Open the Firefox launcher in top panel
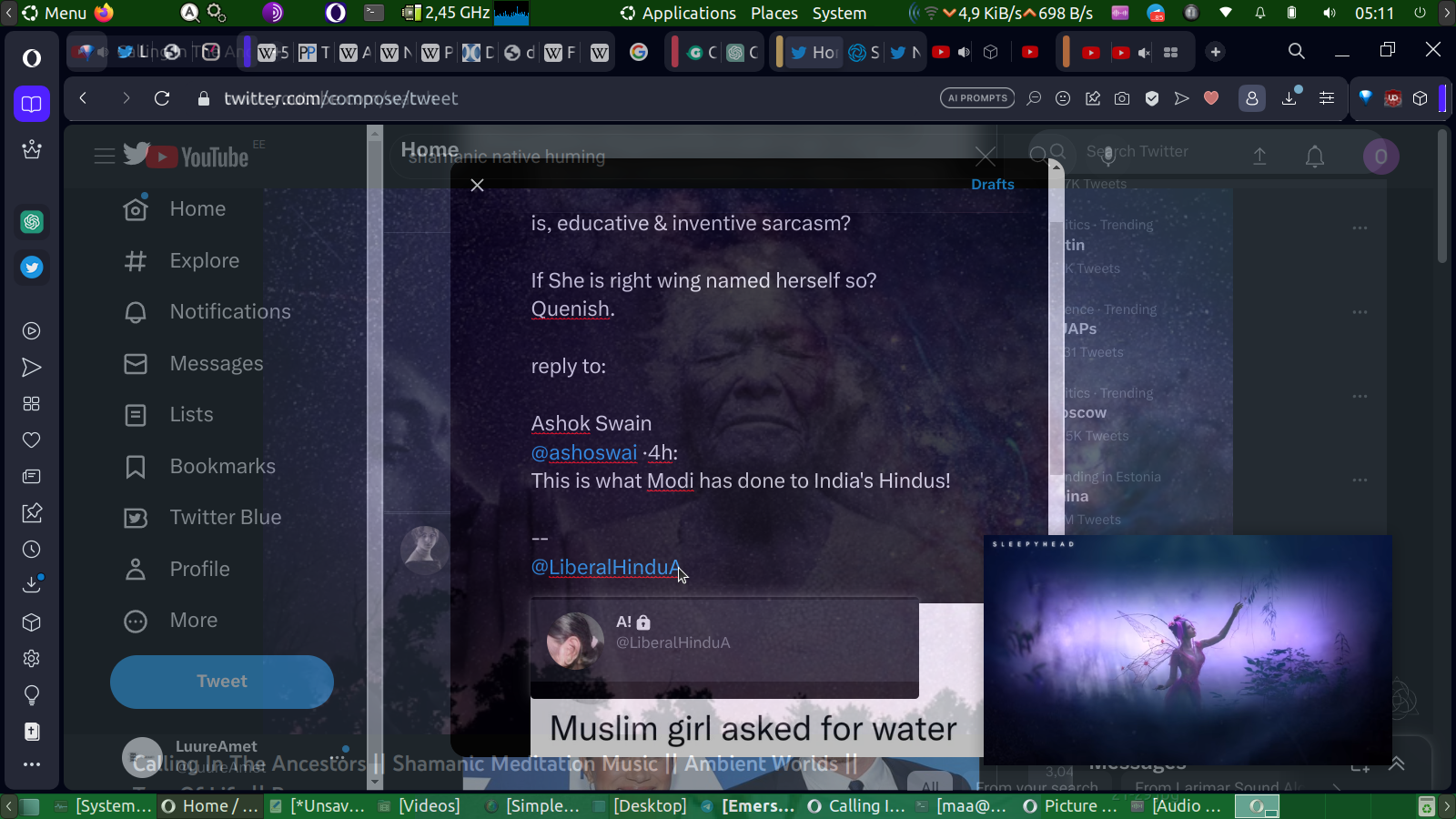Viewport: 1456px width, 819px height. click(x=104, y=13)
